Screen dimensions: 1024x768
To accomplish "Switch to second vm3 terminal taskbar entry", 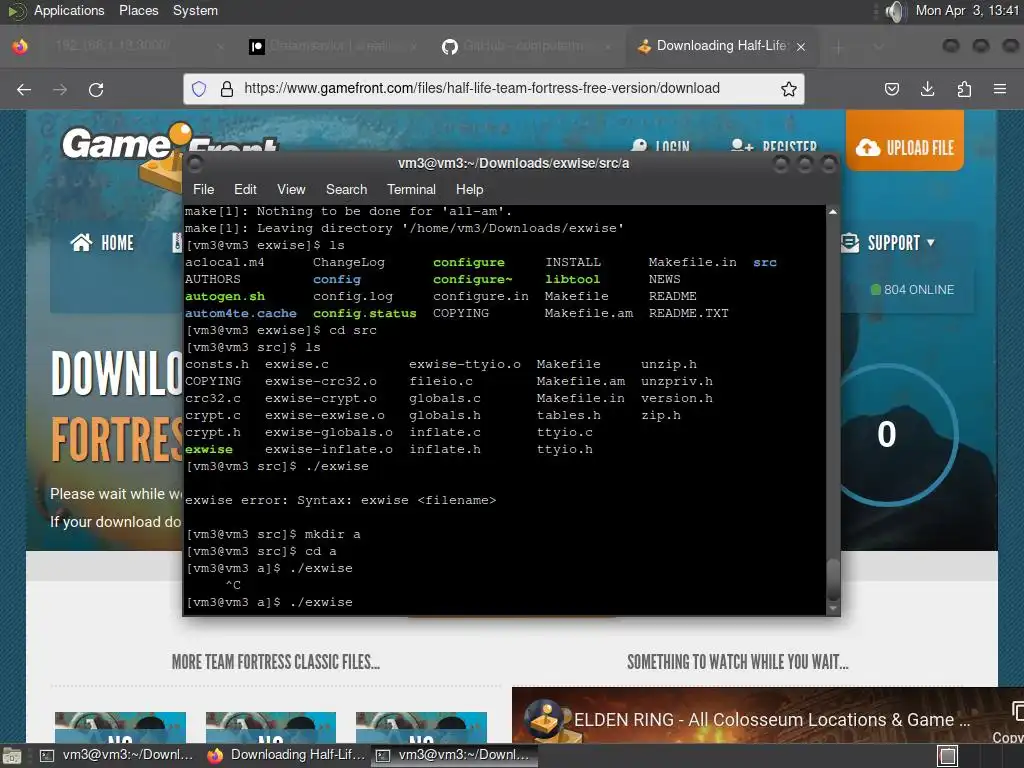I will 454,755.
